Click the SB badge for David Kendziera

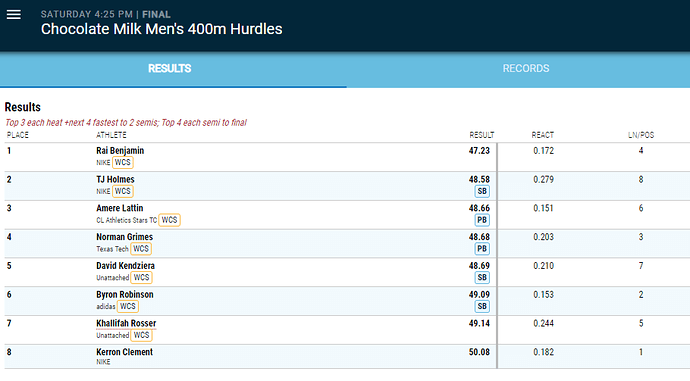482,278
